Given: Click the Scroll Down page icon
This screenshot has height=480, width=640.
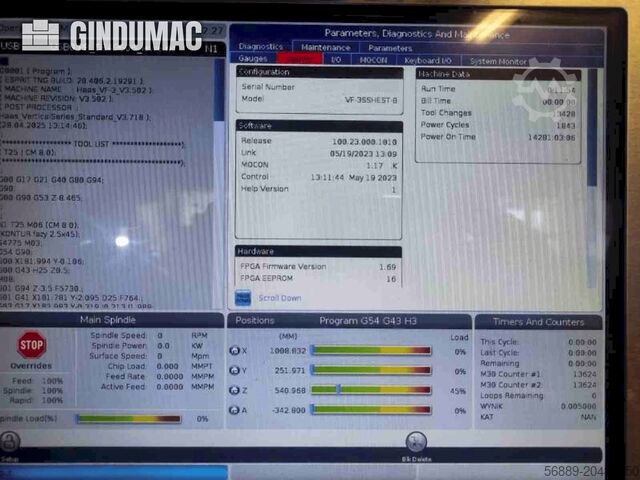Looking at the screenshot, I should (243, 298).
